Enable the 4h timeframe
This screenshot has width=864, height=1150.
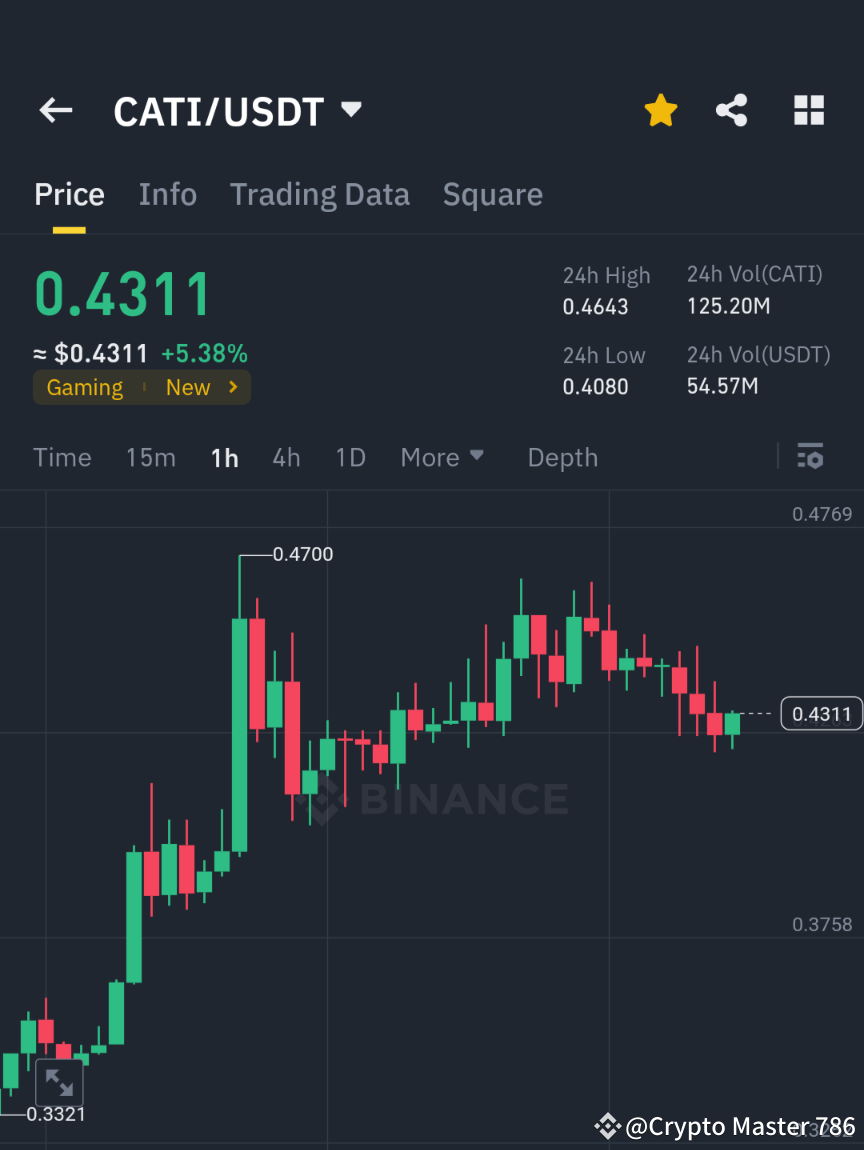point(286,457)
